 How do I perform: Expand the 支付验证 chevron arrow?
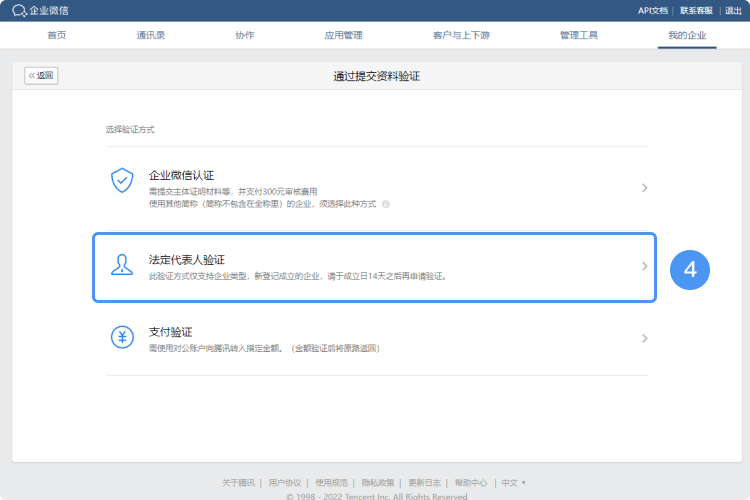[645, 338]
